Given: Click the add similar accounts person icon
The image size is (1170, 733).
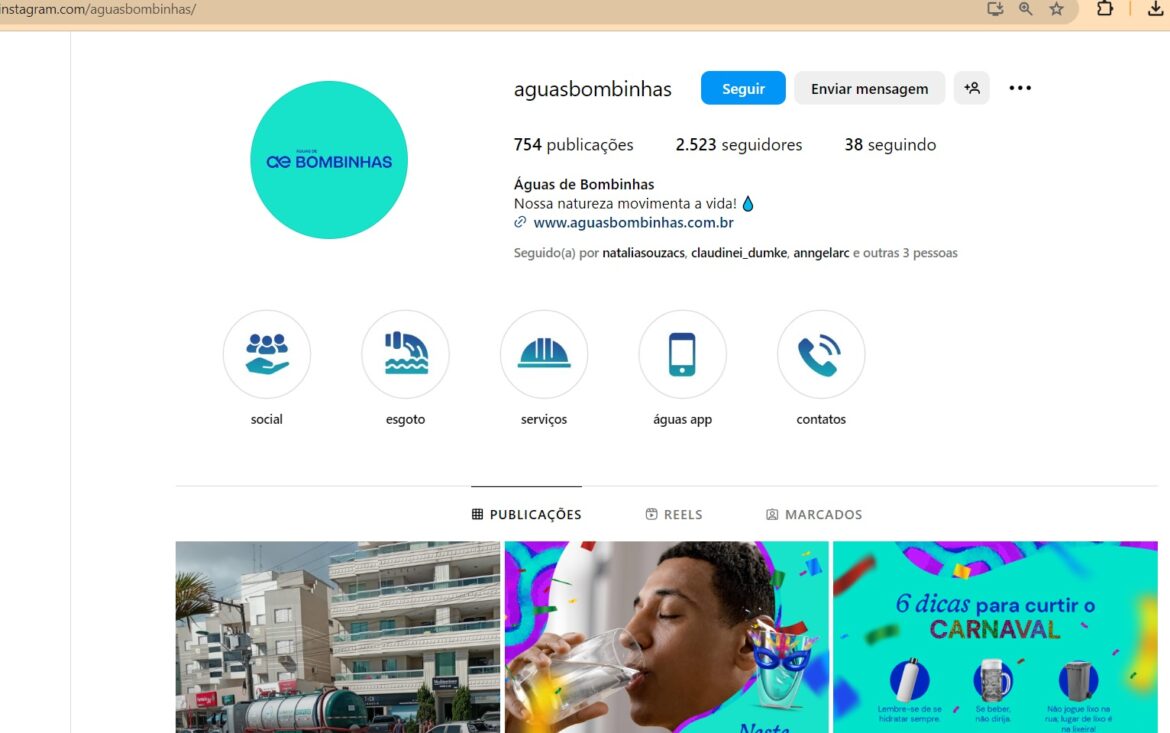Looking at the screenshot, I should tap(972, 88).
